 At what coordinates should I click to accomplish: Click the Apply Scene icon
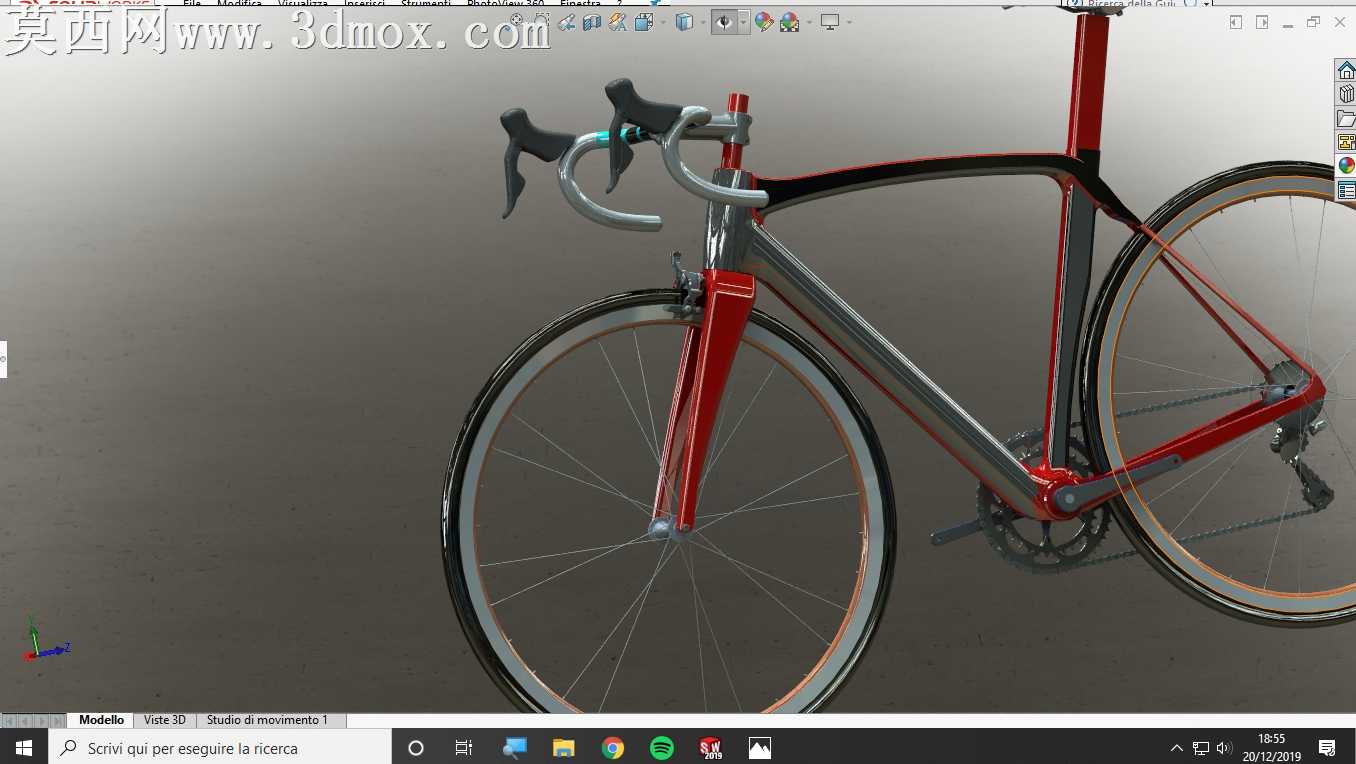point(789,22)
